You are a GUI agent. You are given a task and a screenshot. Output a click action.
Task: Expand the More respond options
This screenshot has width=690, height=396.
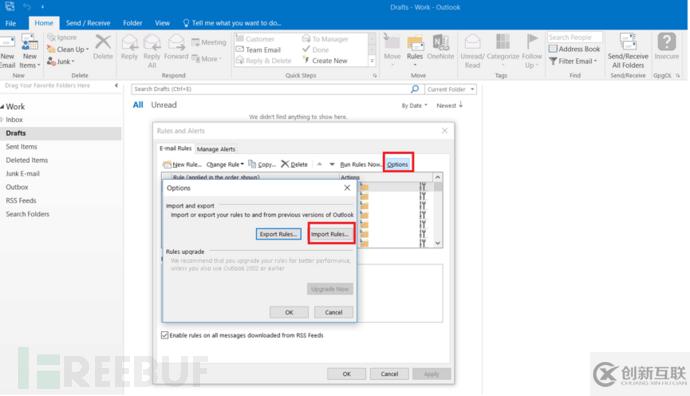point(206,59)
